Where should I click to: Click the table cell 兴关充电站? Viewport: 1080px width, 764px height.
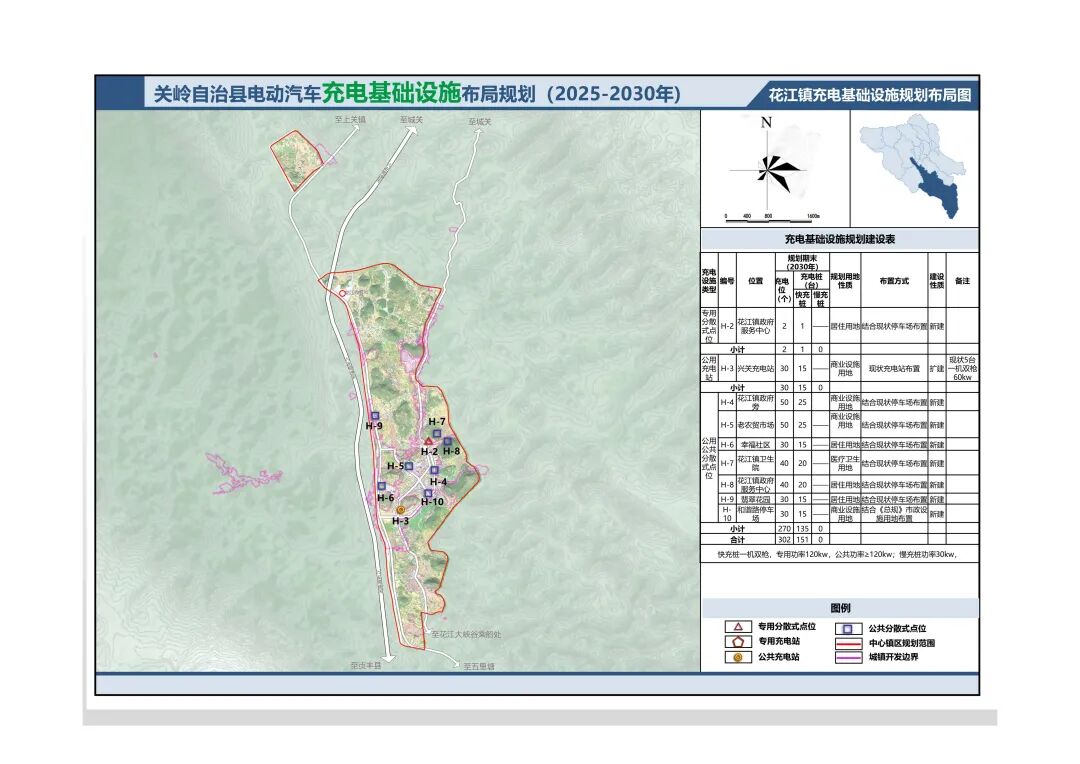tap(756, 369)
